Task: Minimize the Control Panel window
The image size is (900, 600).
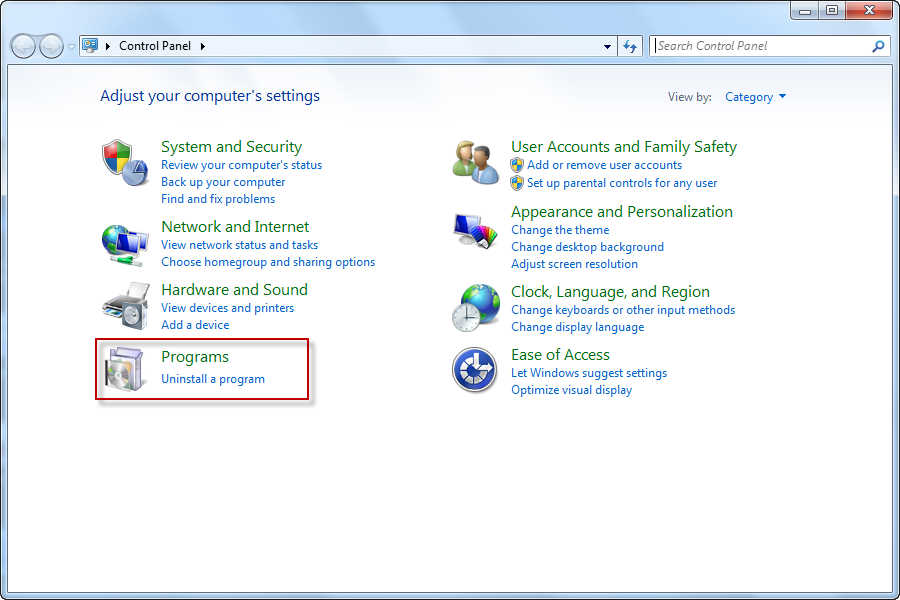Action: click(805, 10)
